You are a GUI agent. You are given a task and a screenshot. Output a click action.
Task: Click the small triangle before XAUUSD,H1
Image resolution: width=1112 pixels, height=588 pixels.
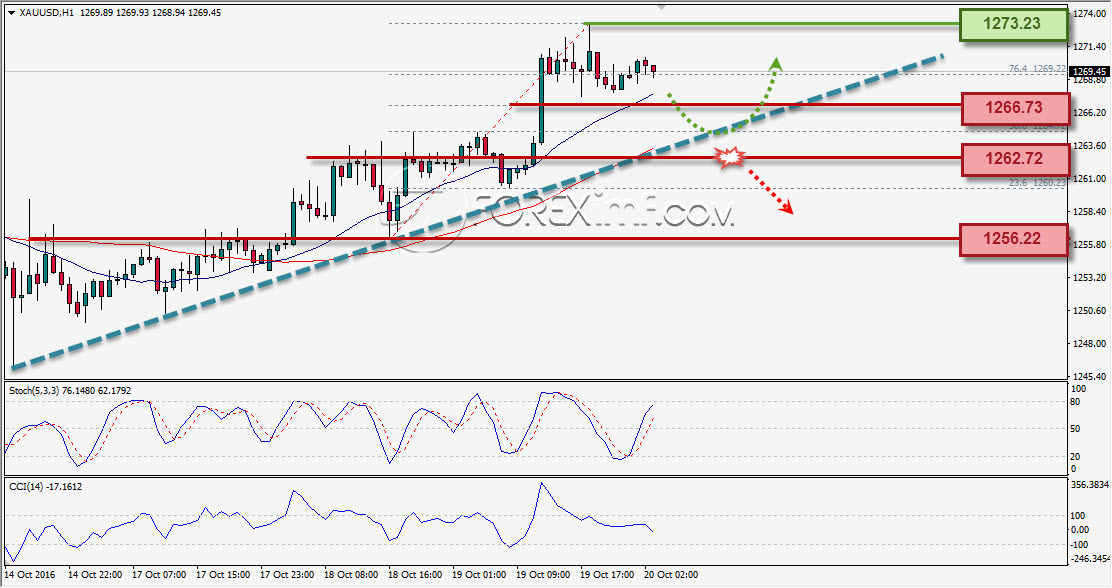pos(11,13)
